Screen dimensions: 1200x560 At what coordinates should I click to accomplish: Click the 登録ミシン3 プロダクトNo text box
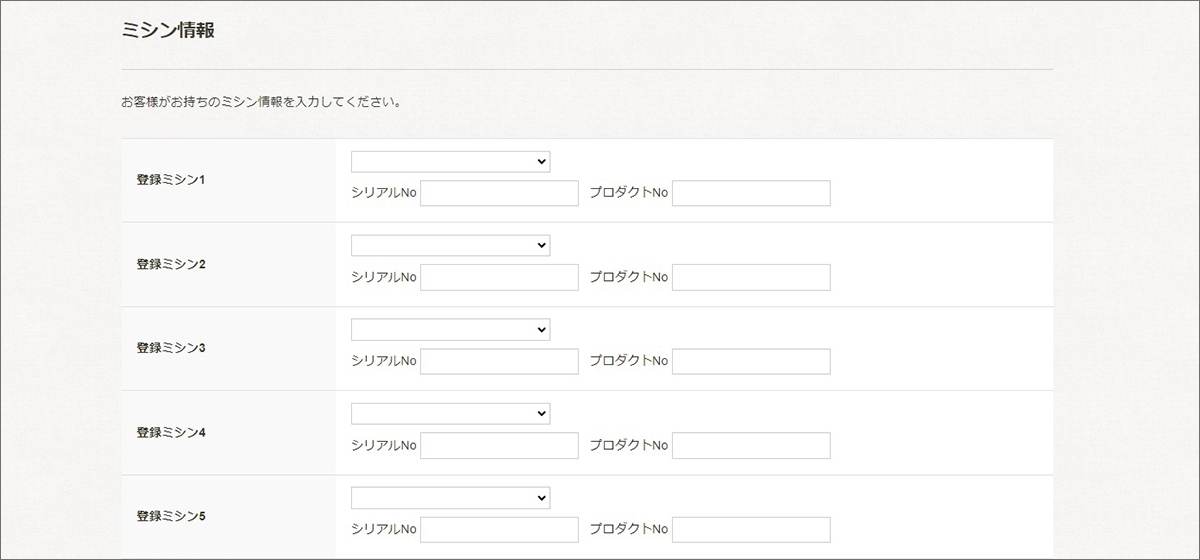coord(751,361)
